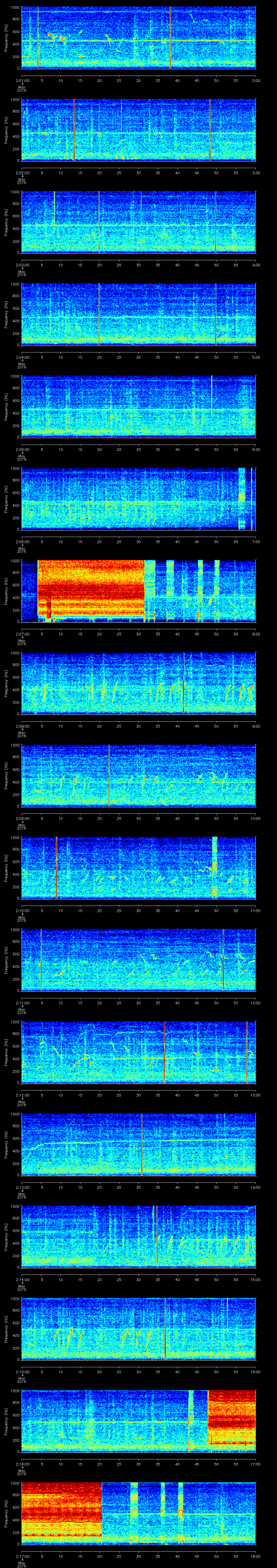Open the spectrogram panel beginning at 2:15:00
Screen dimensions: 277x1568
point(139,1329)
